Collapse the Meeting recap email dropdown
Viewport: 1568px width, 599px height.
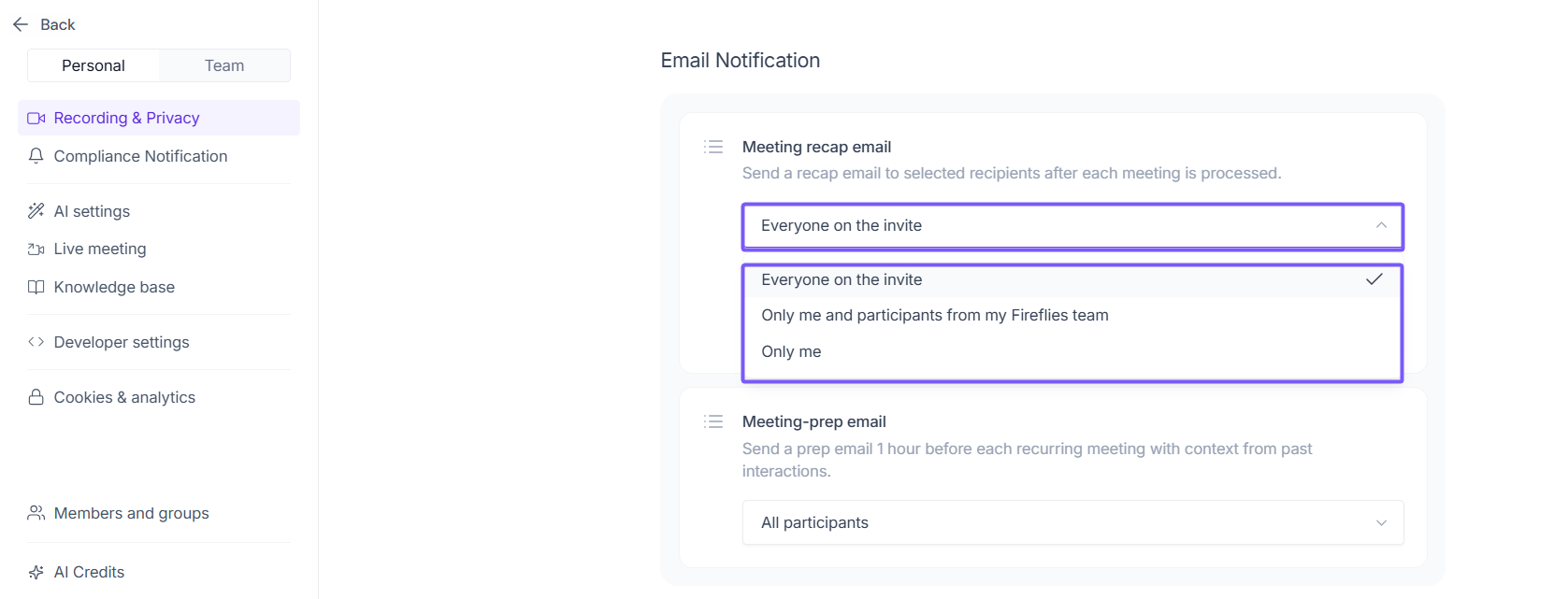1380,226
